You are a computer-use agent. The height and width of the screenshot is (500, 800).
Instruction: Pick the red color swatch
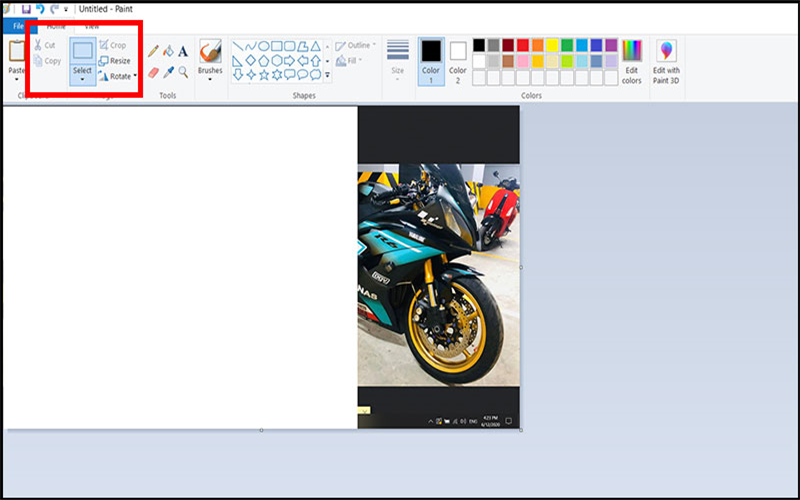click(523, 45)
